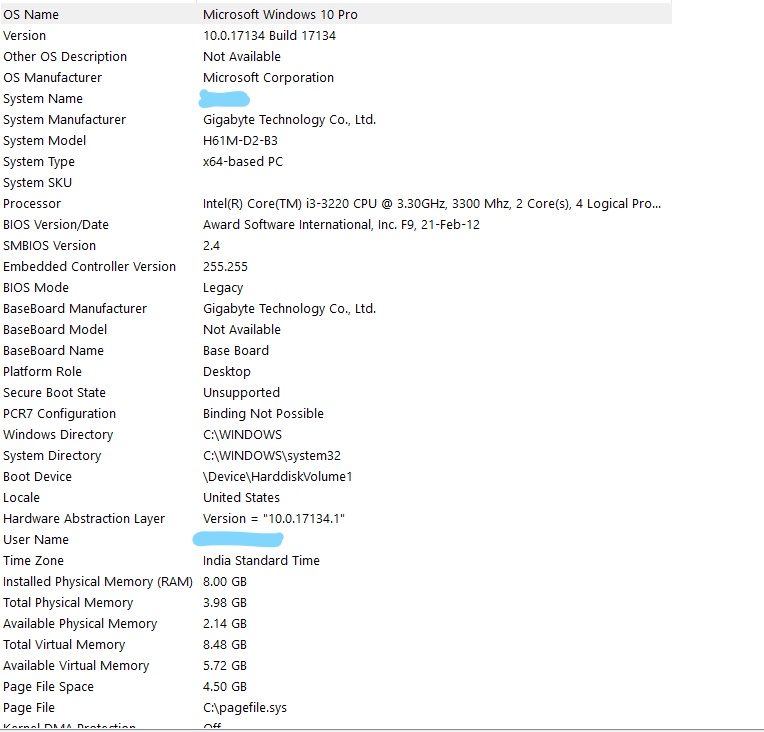Select the OS Manufacturer label
Screen dimensions: 764x732
(x=53, y=77)
